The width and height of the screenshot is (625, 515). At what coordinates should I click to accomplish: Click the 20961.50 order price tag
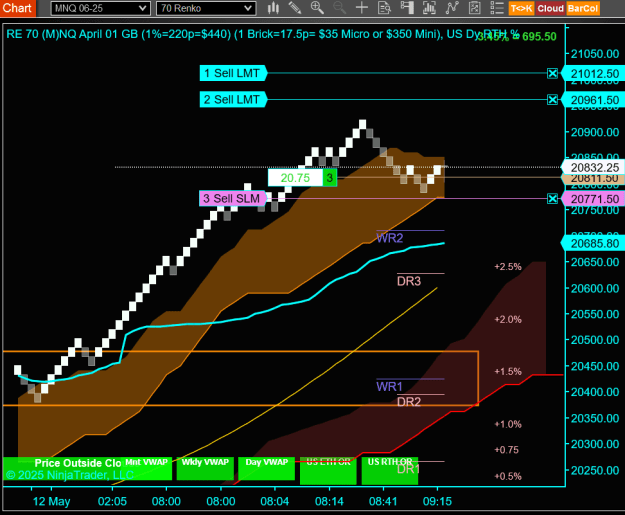[593, 100]
